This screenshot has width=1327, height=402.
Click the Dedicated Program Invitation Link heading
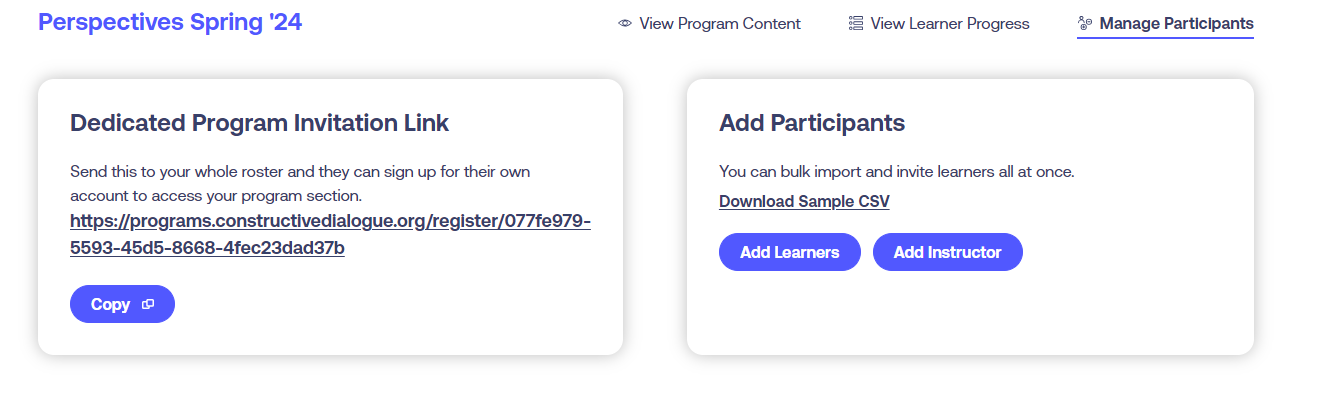point(260,123)
